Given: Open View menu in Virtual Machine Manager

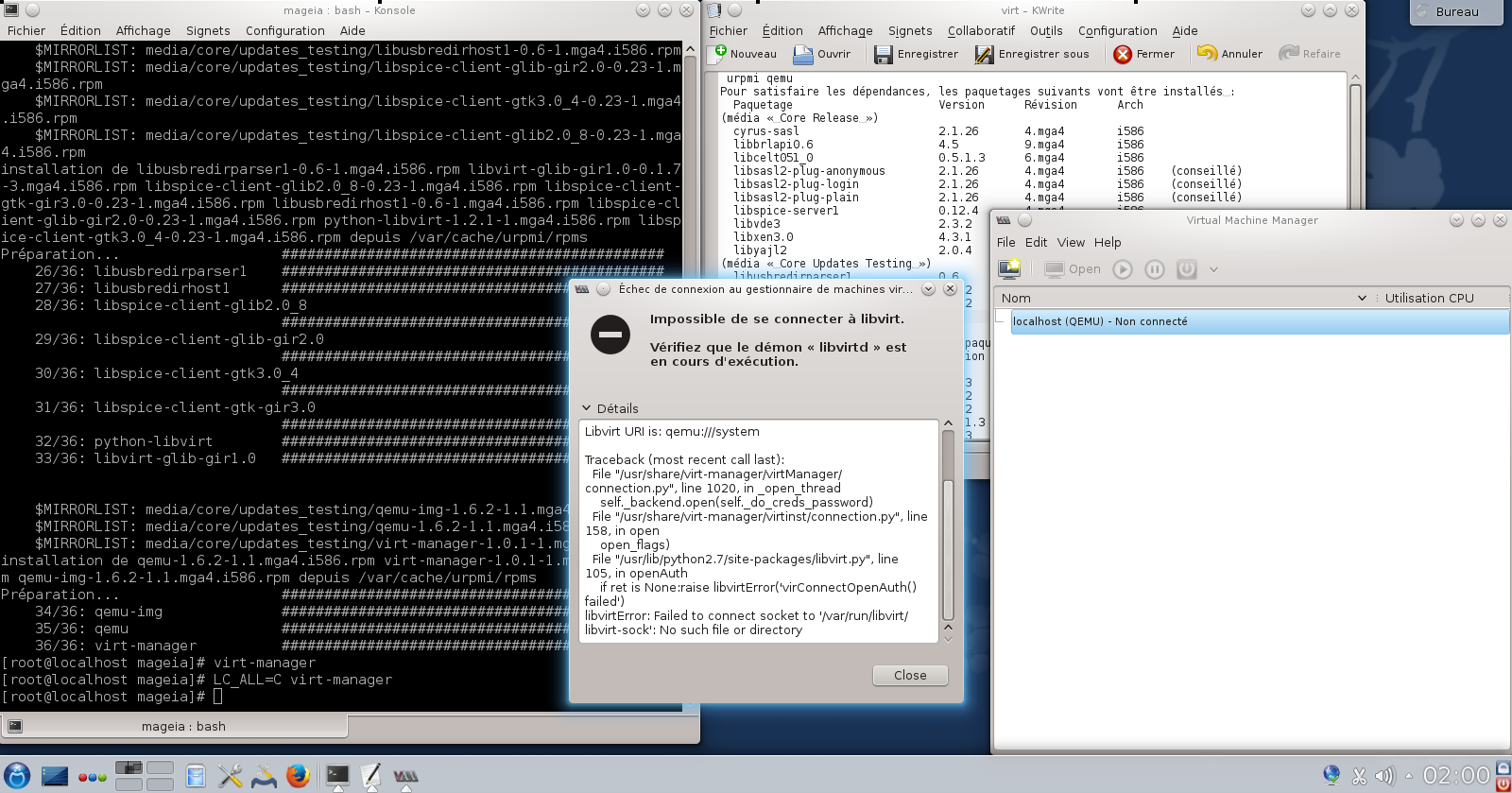Looking at the screenshot, I should (x=1071, y=242).
